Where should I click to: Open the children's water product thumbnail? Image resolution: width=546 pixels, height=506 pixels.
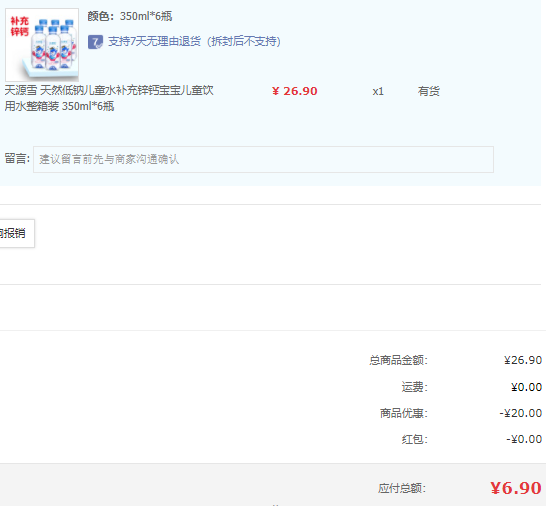pos(42,45)
